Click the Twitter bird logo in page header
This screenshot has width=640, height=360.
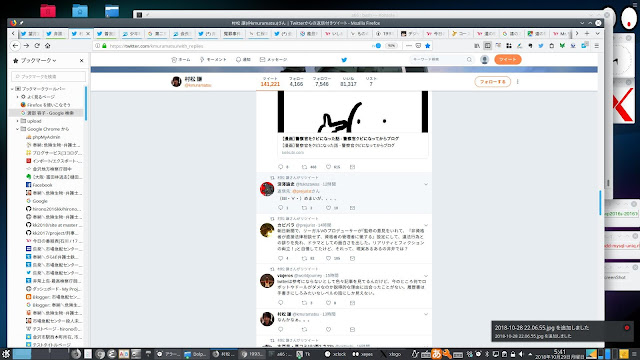(344, 60)
